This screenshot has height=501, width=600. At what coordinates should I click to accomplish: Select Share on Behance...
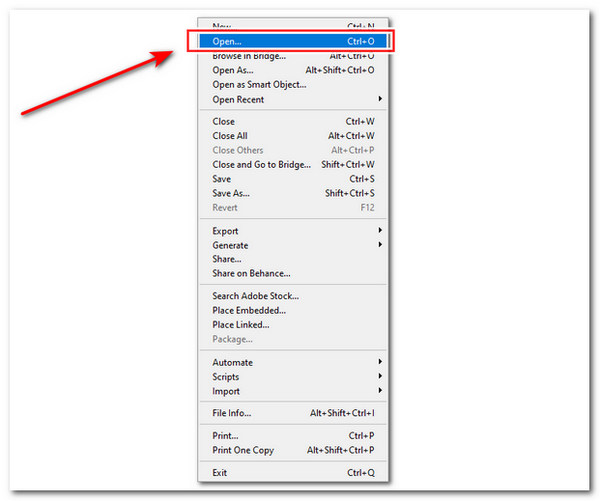point(293,273)
